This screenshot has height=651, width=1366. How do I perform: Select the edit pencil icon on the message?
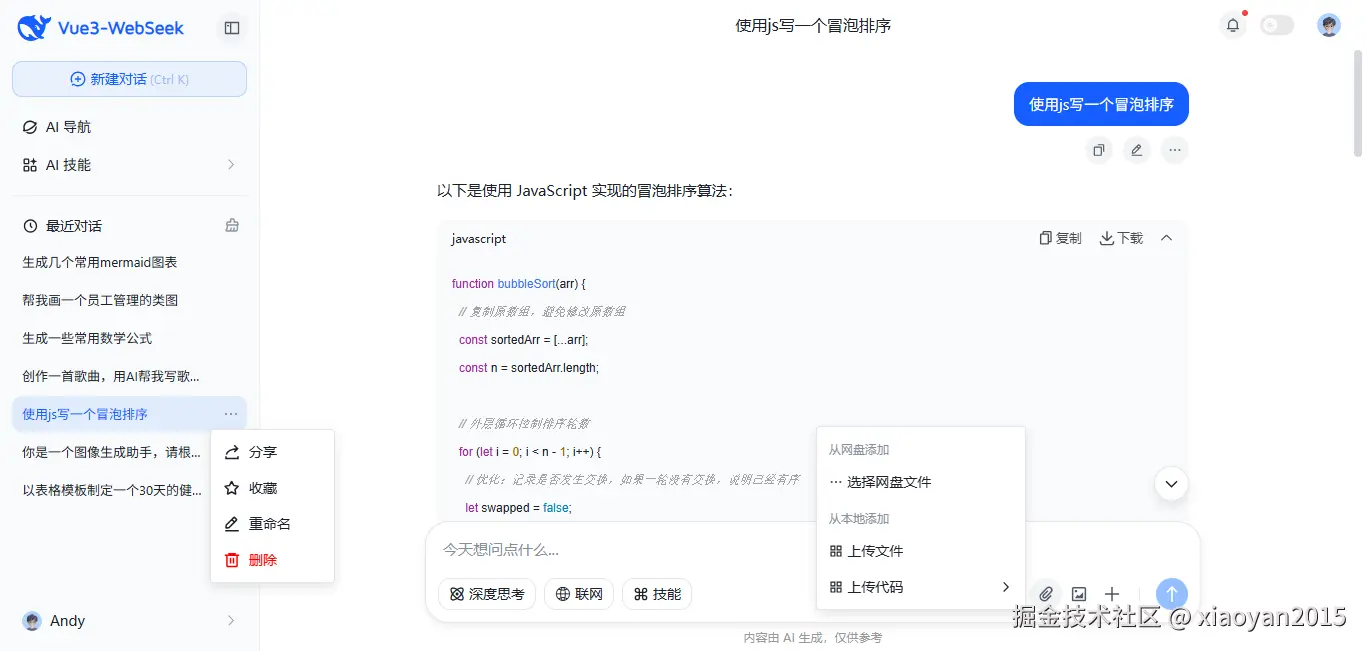coord(1137,149)
